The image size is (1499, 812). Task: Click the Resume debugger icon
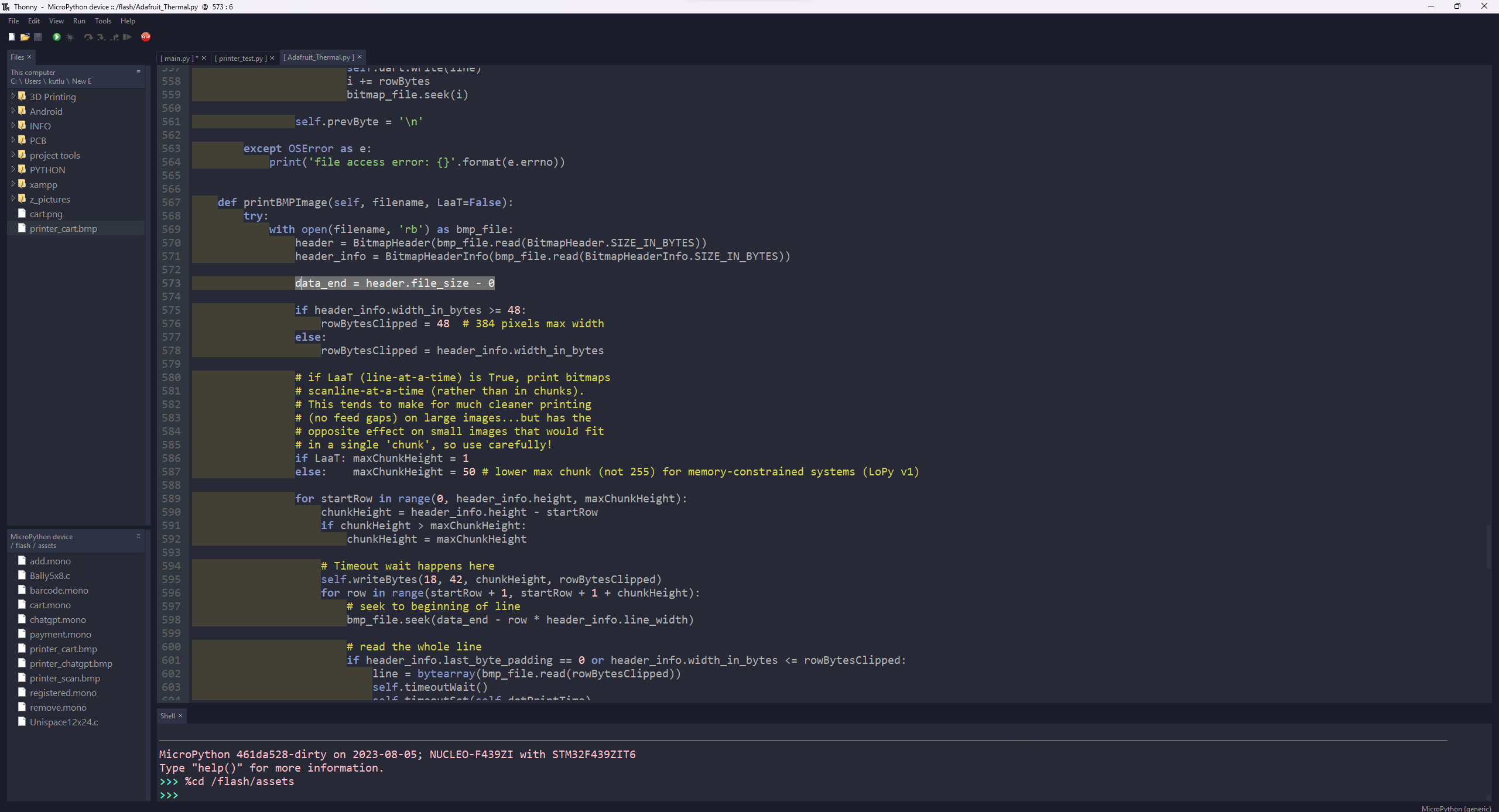click(127, 37)
